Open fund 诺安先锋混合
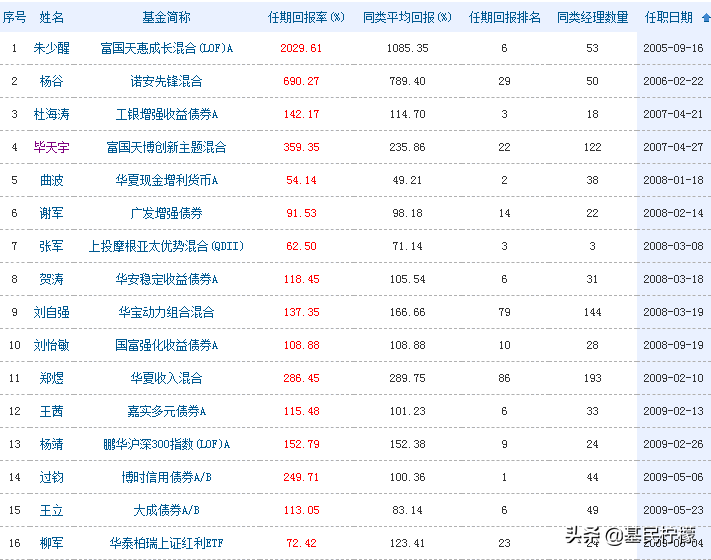Viewport: 711px width, 560px height. (166, 81)
